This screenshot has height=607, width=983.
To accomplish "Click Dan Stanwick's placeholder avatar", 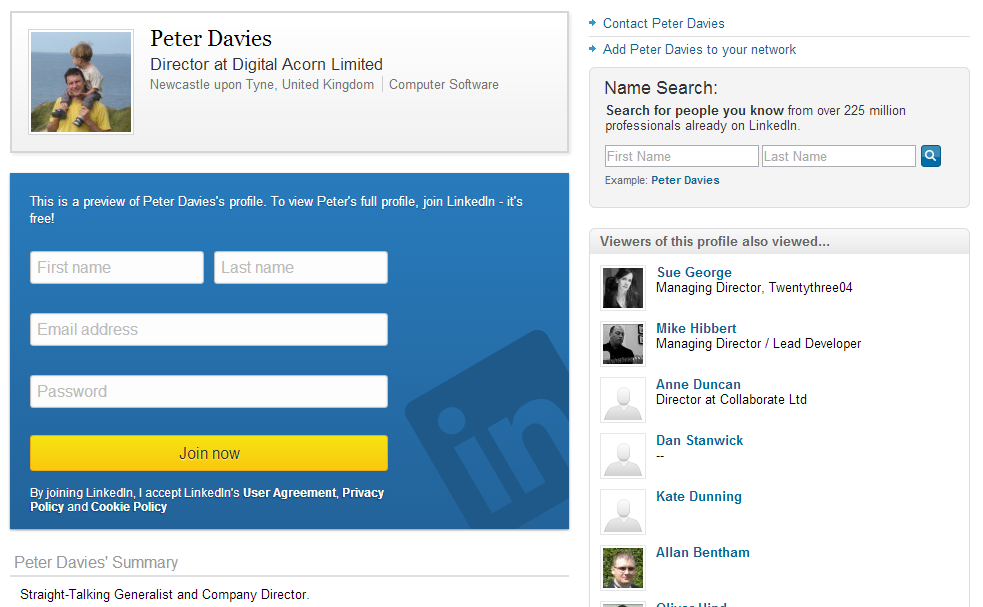I will [x=623, y=456].
